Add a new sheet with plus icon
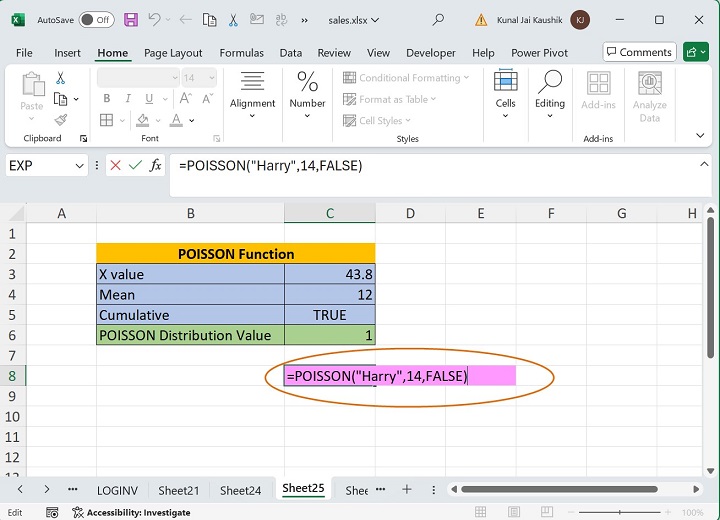Image resolution: width=720 pixels, height=520 pixels. (407, 489)
